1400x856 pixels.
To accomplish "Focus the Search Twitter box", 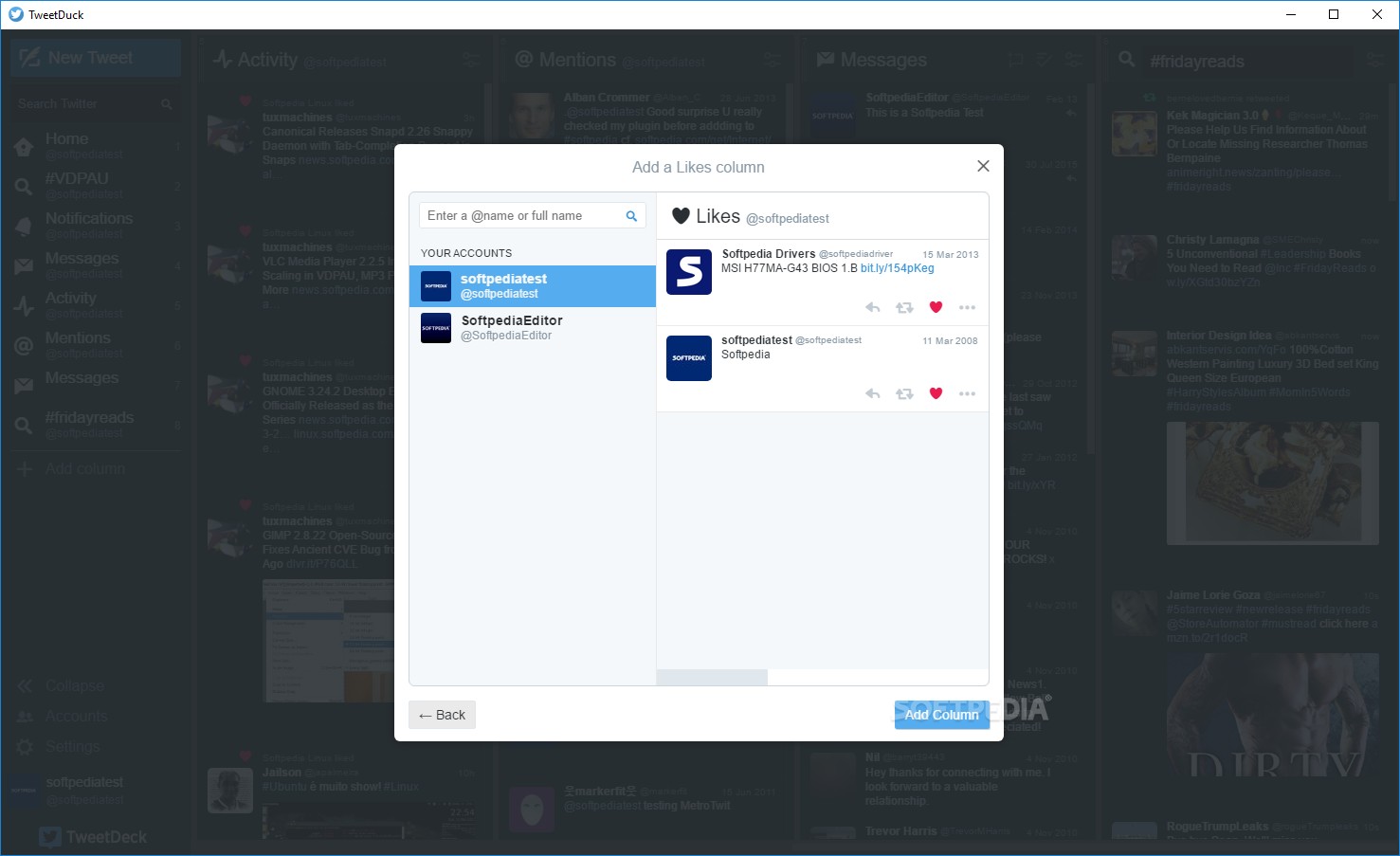I will (95, 103).
